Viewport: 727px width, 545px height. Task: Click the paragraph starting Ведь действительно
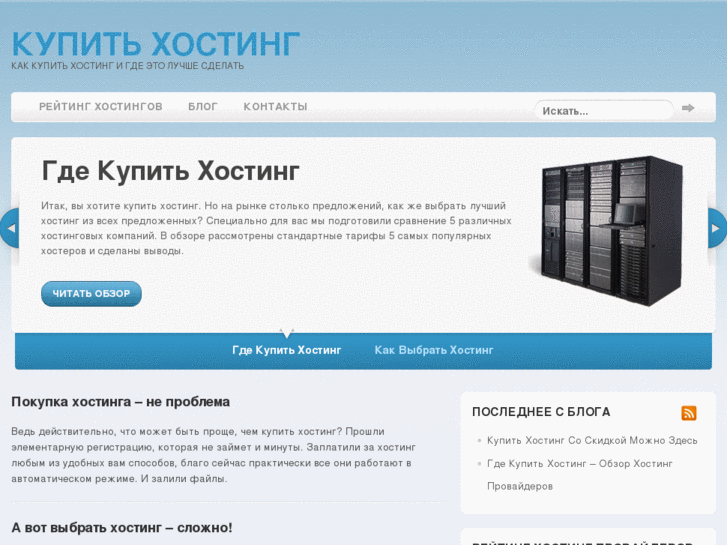[213, 455]
